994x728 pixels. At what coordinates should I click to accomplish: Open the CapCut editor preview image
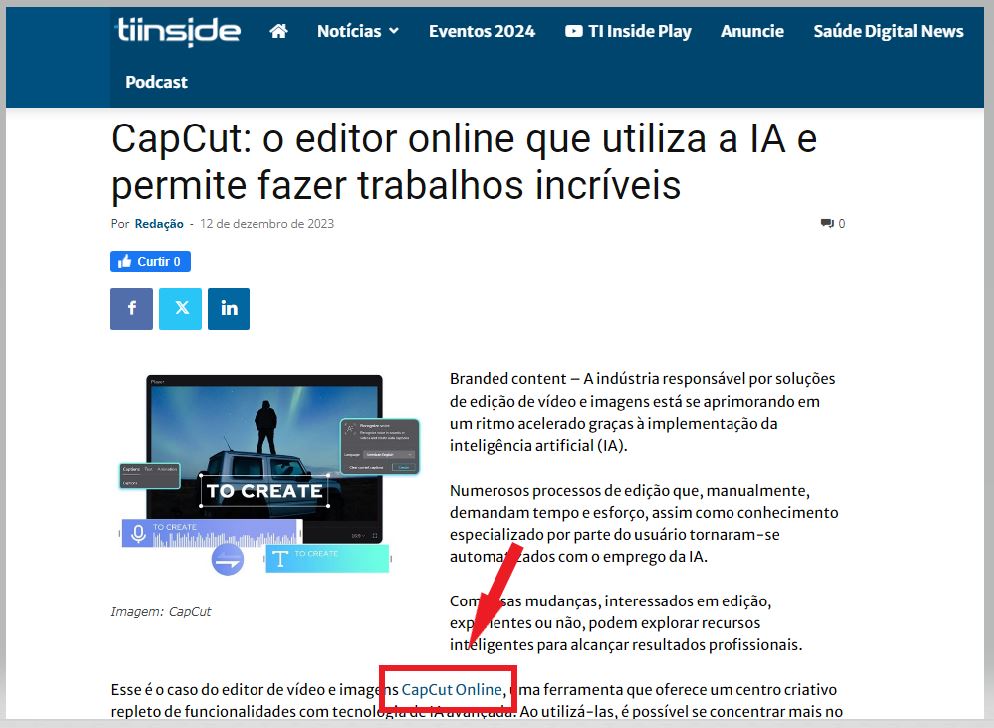(269, 474)
